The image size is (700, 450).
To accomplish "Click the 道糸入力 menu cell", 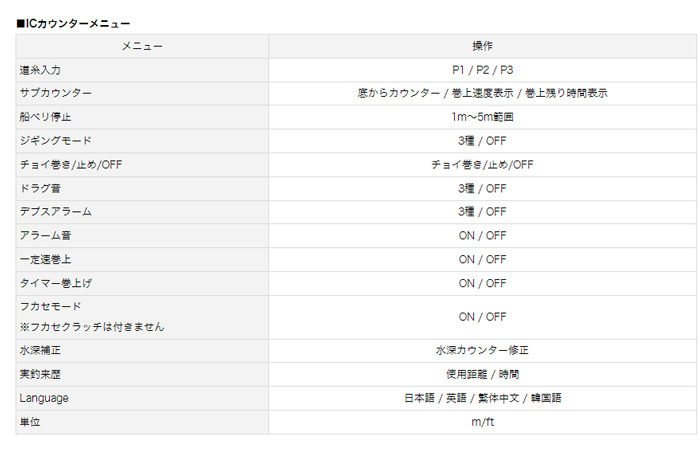I will [142, 70].
